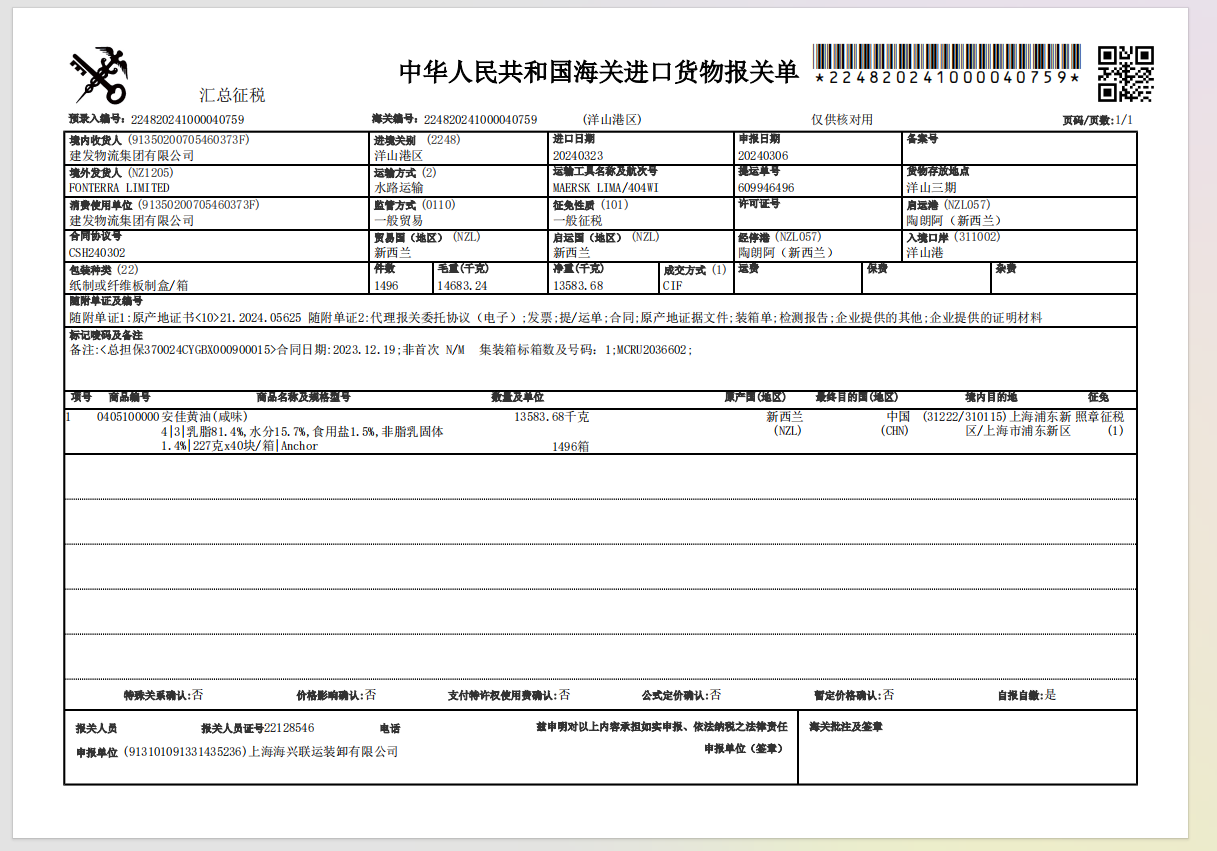This screenshot has height=851, width=1217.
Task: Click the overseas shipper FONTERRA LIMITED
Action: [119, 188]
